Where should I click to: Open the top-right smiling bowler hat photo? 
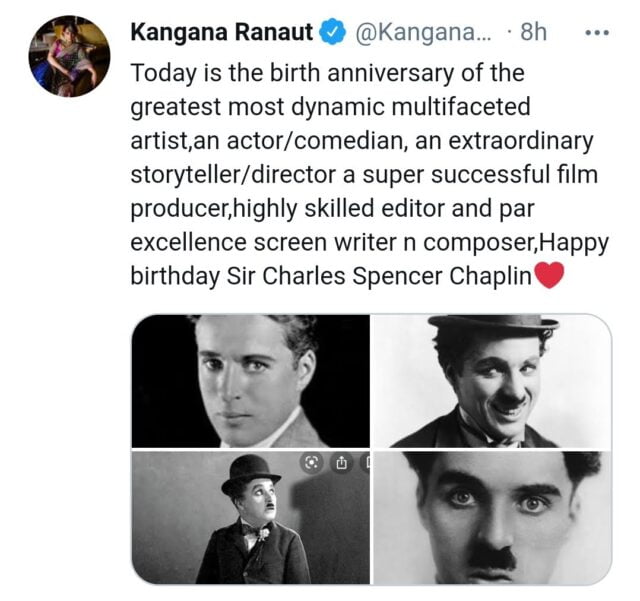point(491,381)
